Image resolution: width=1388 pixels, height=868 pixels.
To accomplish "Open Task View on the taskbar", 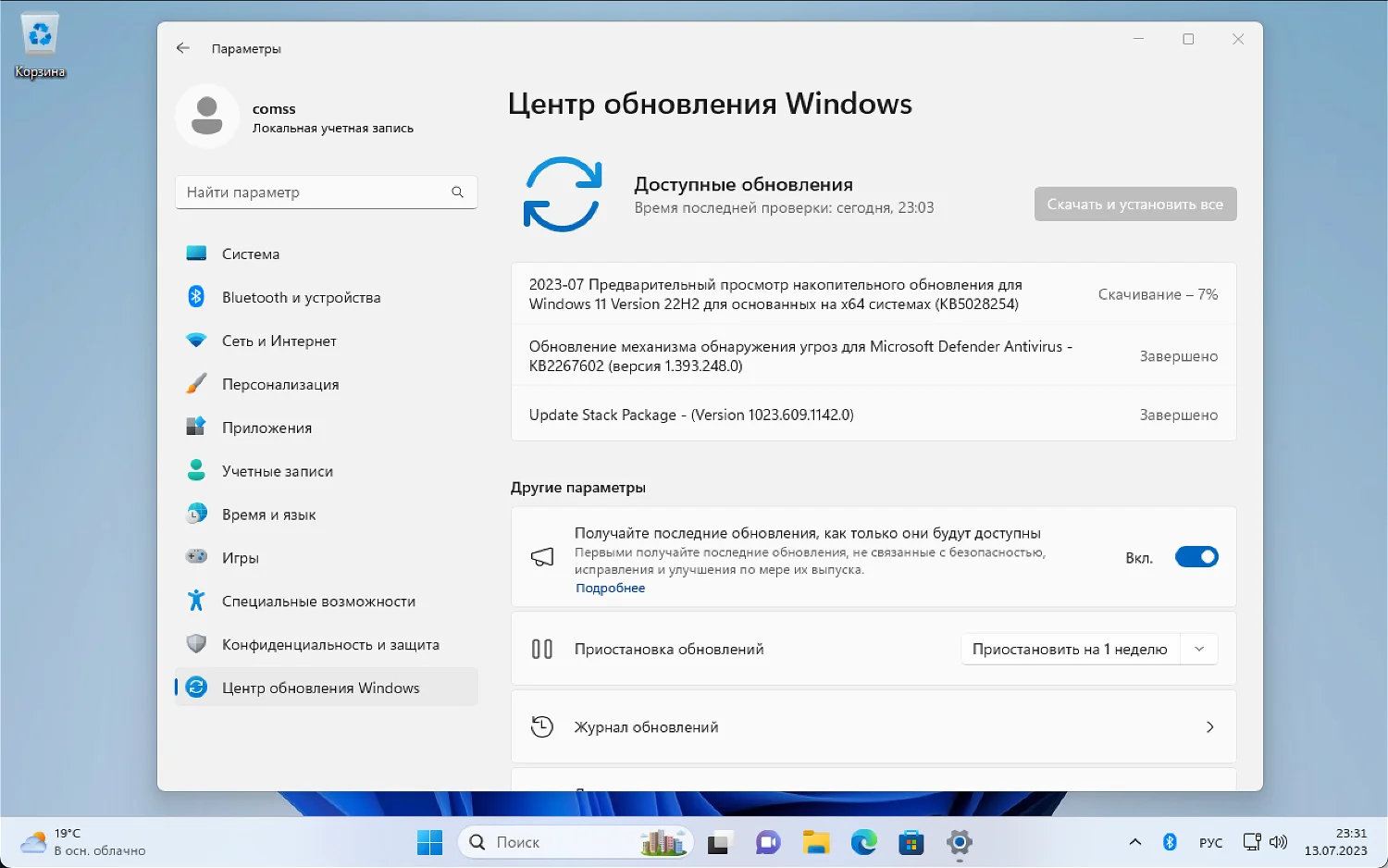I will tap(719, 843).
